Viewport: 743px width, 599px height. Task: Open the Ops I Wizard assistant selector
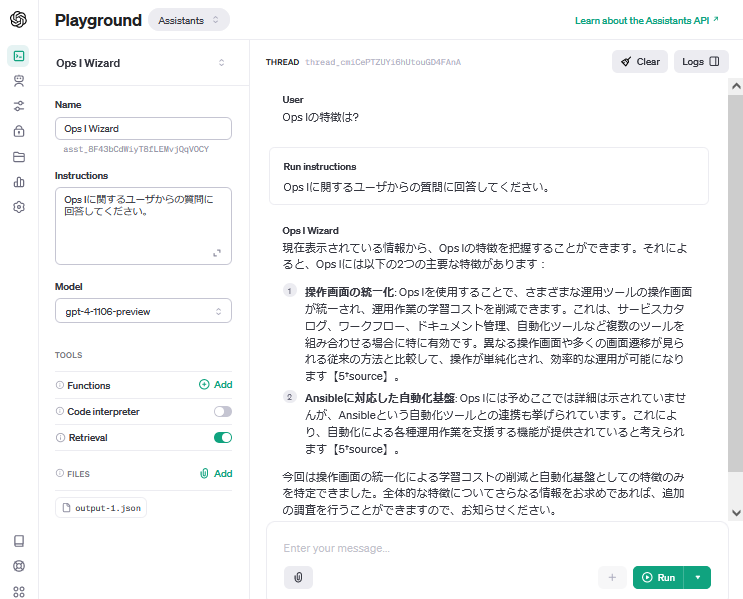[143, 63]
